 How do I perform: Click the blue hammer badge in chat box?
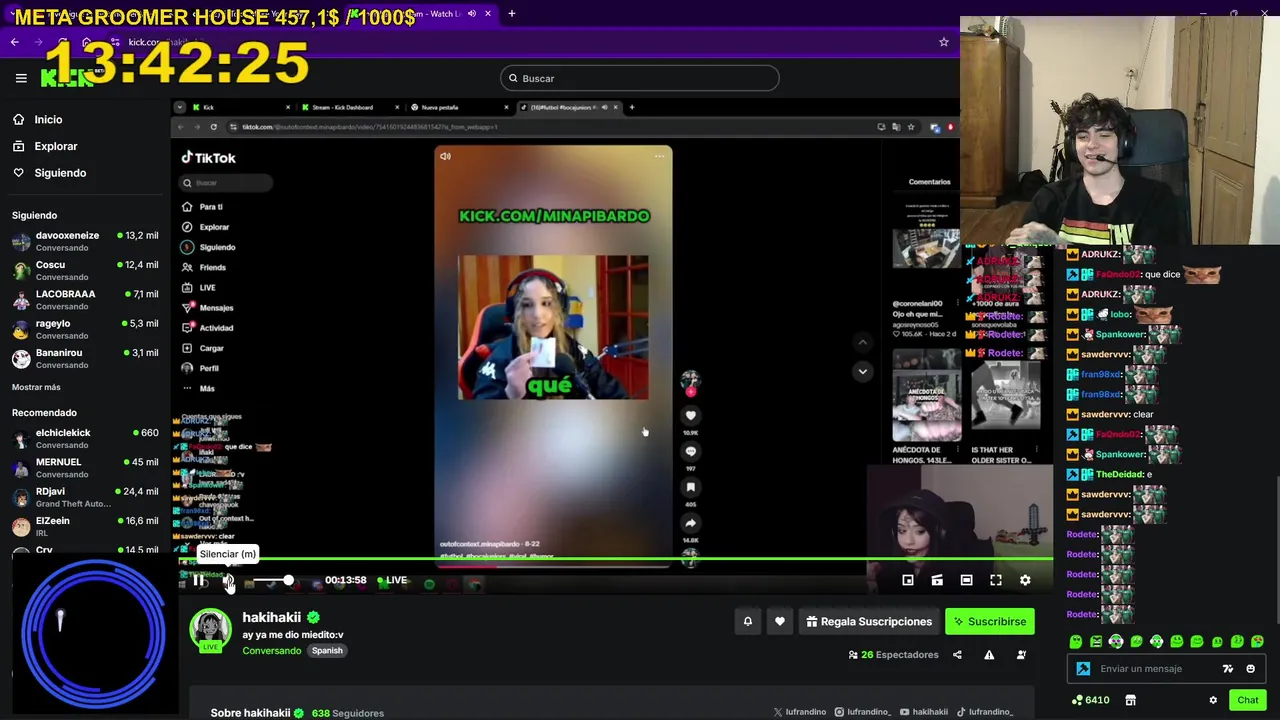point(1083,669)
